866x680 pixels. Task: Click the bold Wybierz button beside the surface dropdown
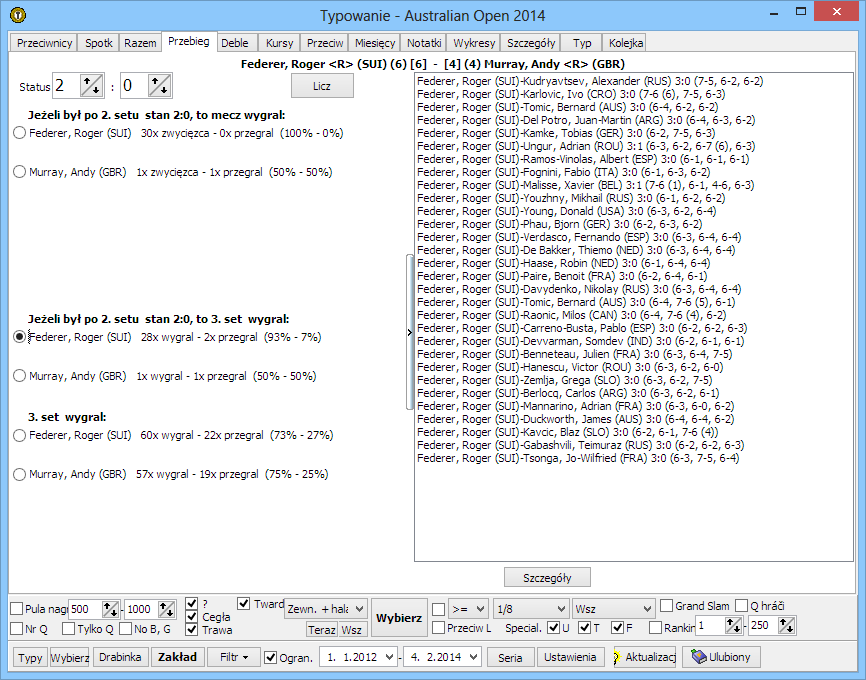(399, 618)
